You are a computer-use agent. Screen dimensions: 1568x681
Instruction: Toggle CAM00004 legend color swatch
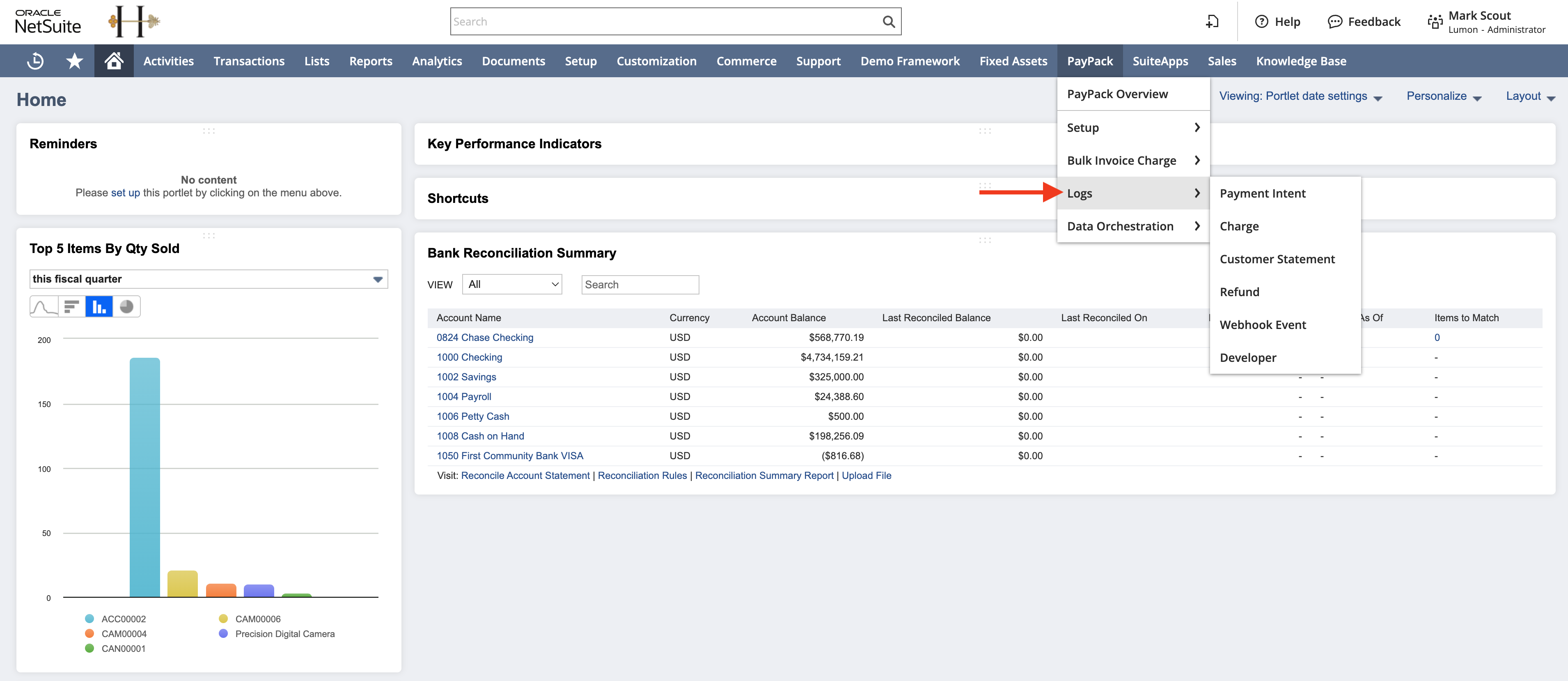(89, 633)
